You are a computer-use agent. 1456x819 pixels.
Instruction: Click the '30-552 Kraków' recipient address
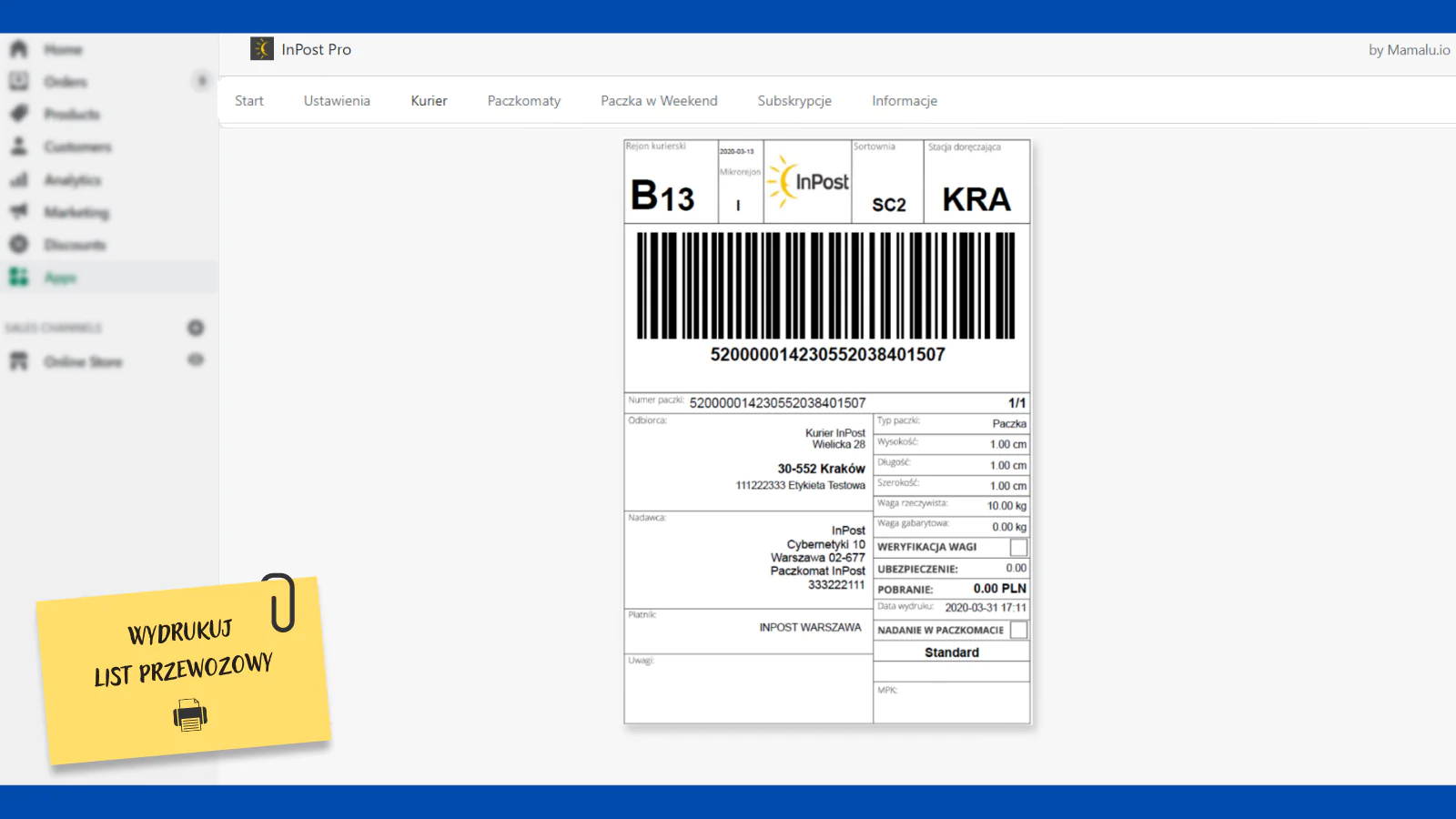pyautogui.click(x=821, y=469)
